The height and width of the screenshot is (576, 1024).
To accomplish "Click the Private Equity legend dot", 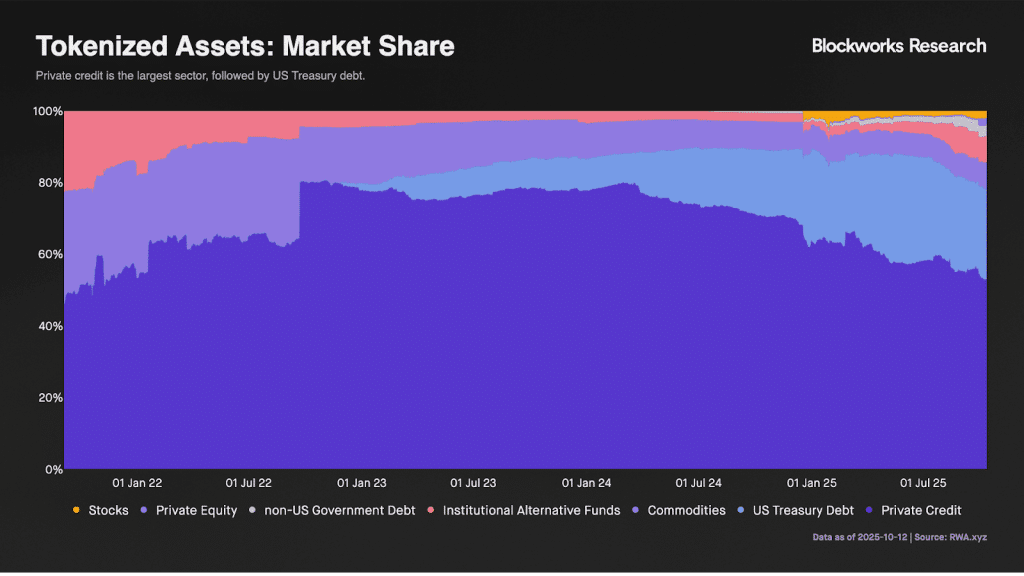I will [144, 511].
